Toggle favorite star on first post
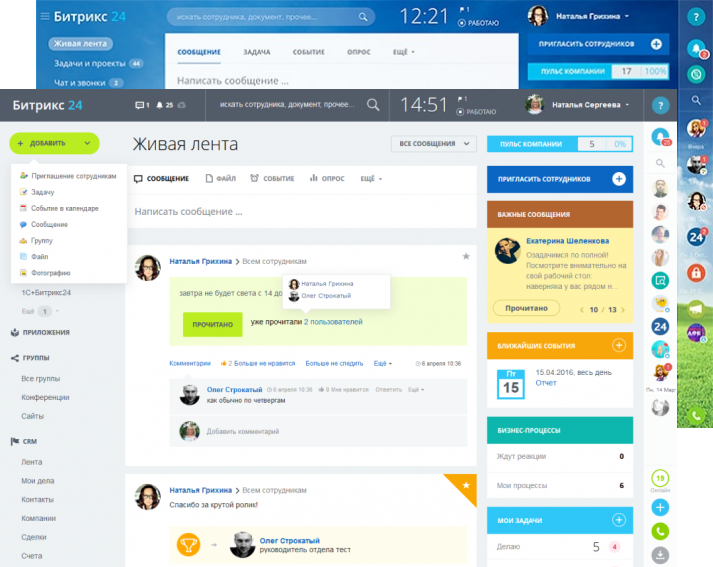This screenshot has width=713, height=567. pos(465,257)
